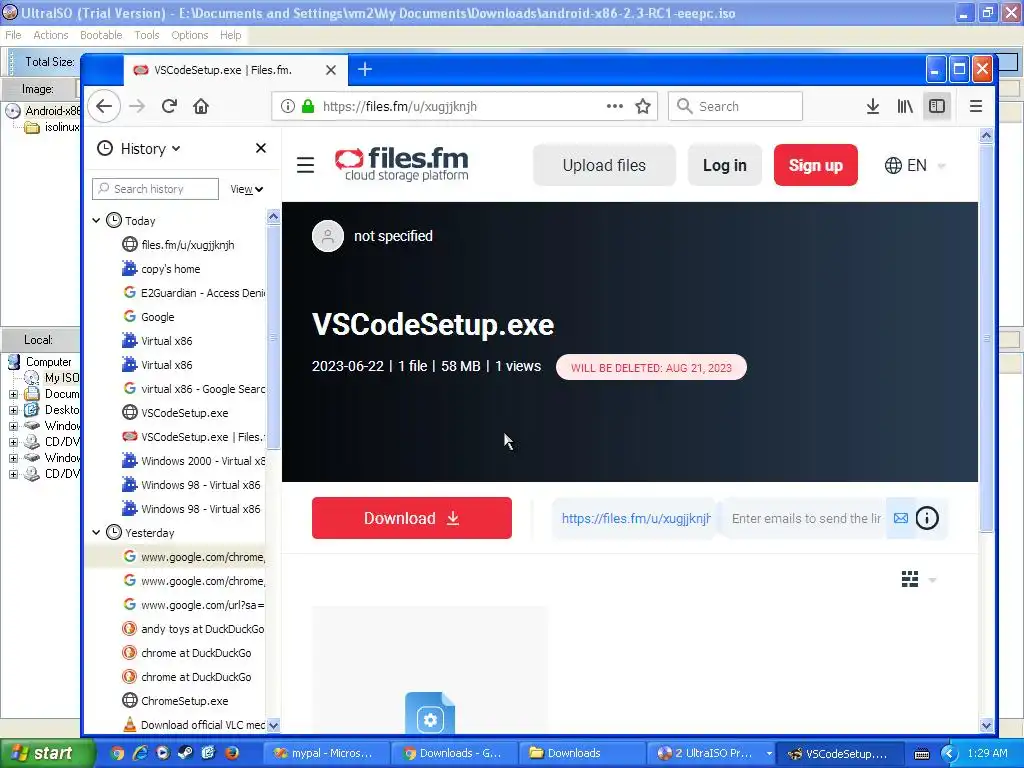
Task: Open Steam icon in quick launch
Action: pyautogui.click(x=185, y=753)
